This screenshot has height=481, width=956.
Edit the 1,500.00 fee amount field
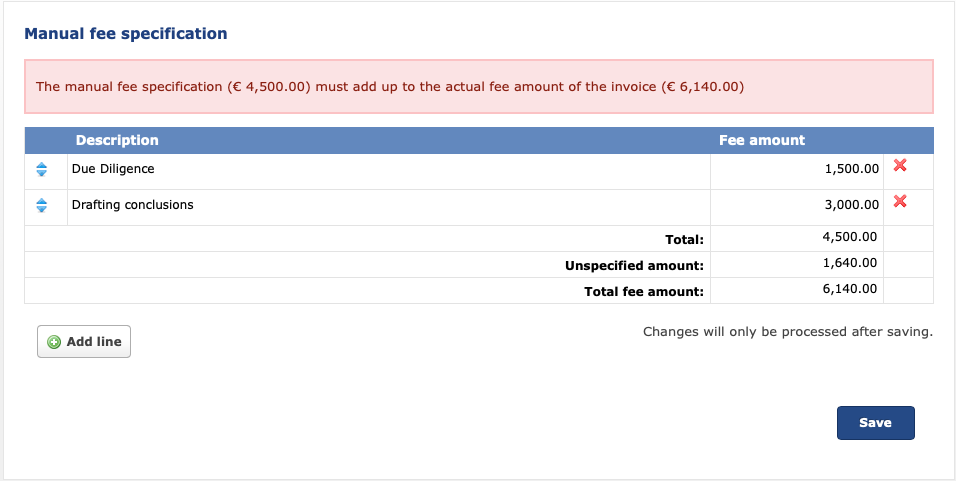point(797,171)
